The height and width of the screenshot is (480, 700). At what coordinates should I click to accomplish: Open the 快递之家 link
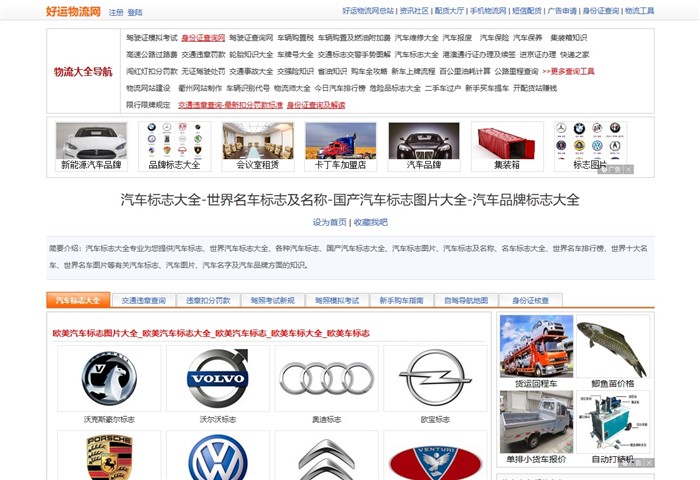point(575,54)
